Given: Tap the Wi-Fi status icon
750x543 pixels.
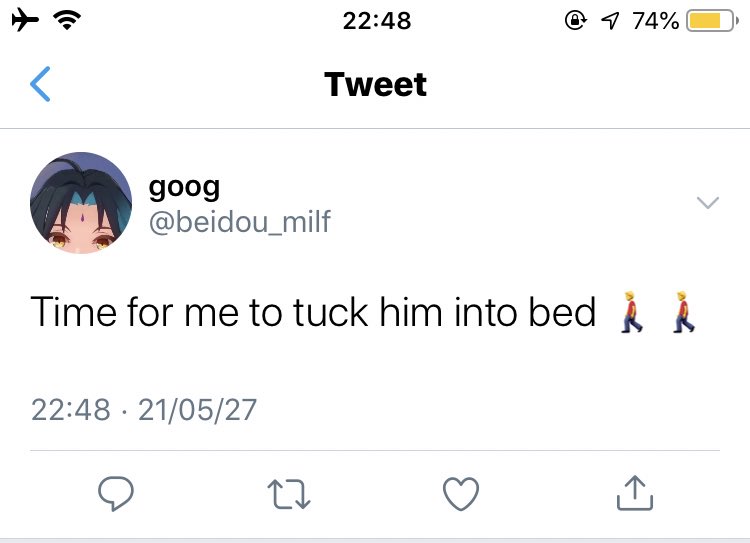Looking at the screenshot, I should pyautogui.click(x=67, y=20).
